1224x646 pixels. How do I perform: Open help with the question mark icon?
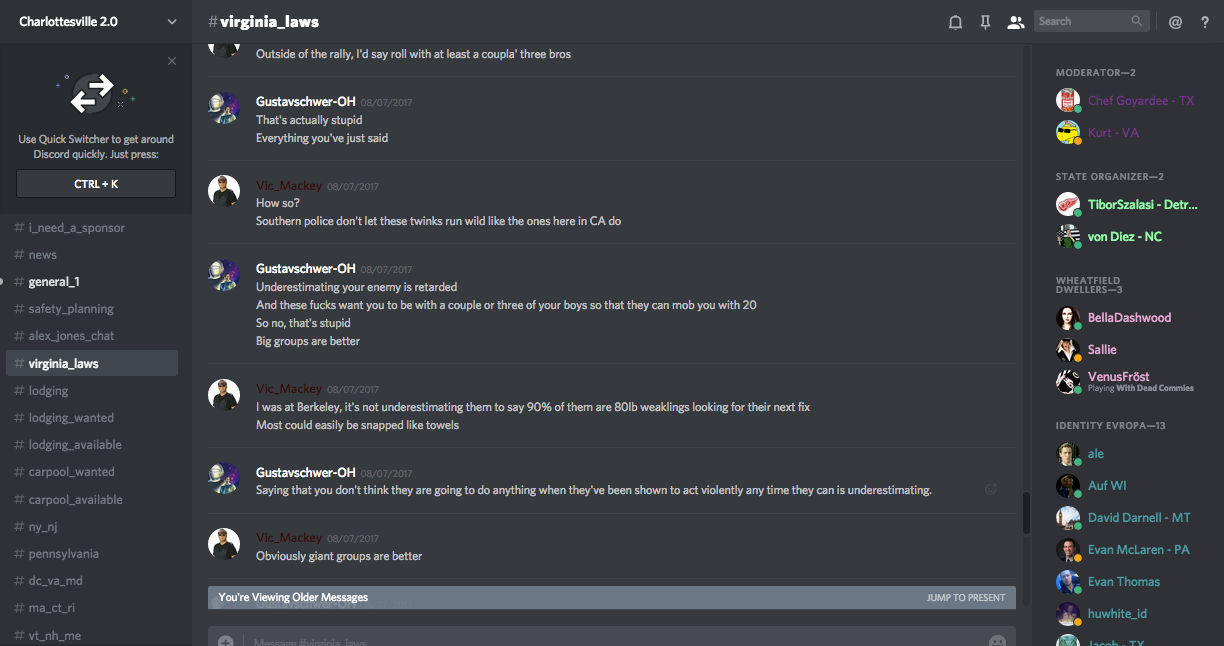point(1205,22)
